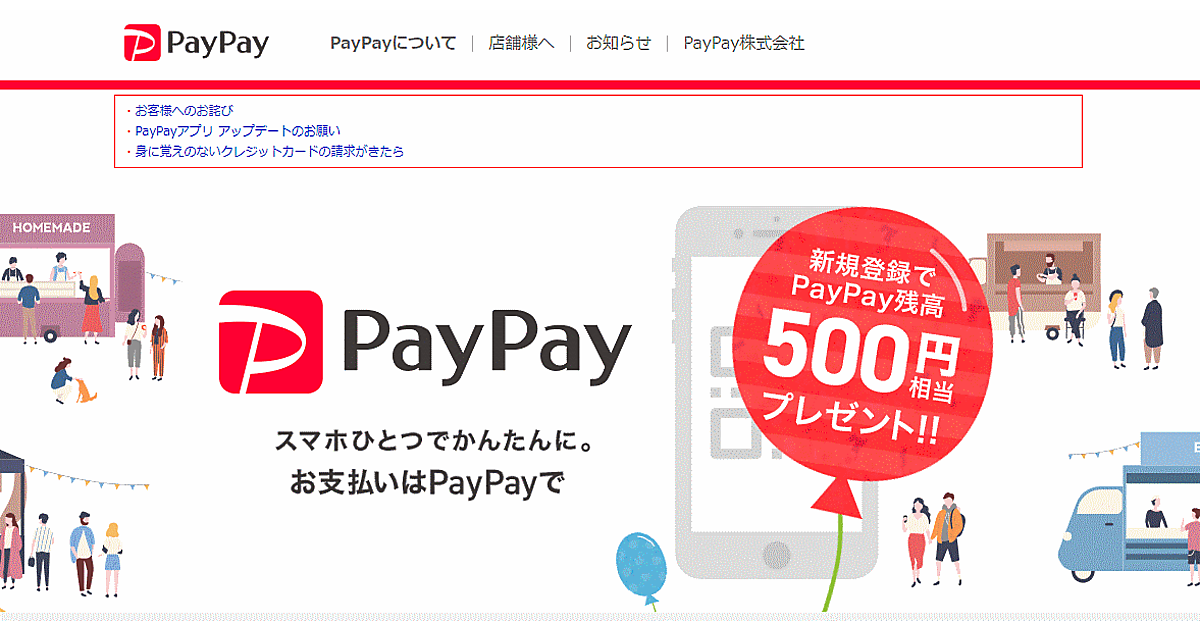The image size is (1200, 630).
Task: Go to PayPay株式会社 page
Action: pyautogui.click(x=744, y=43)
